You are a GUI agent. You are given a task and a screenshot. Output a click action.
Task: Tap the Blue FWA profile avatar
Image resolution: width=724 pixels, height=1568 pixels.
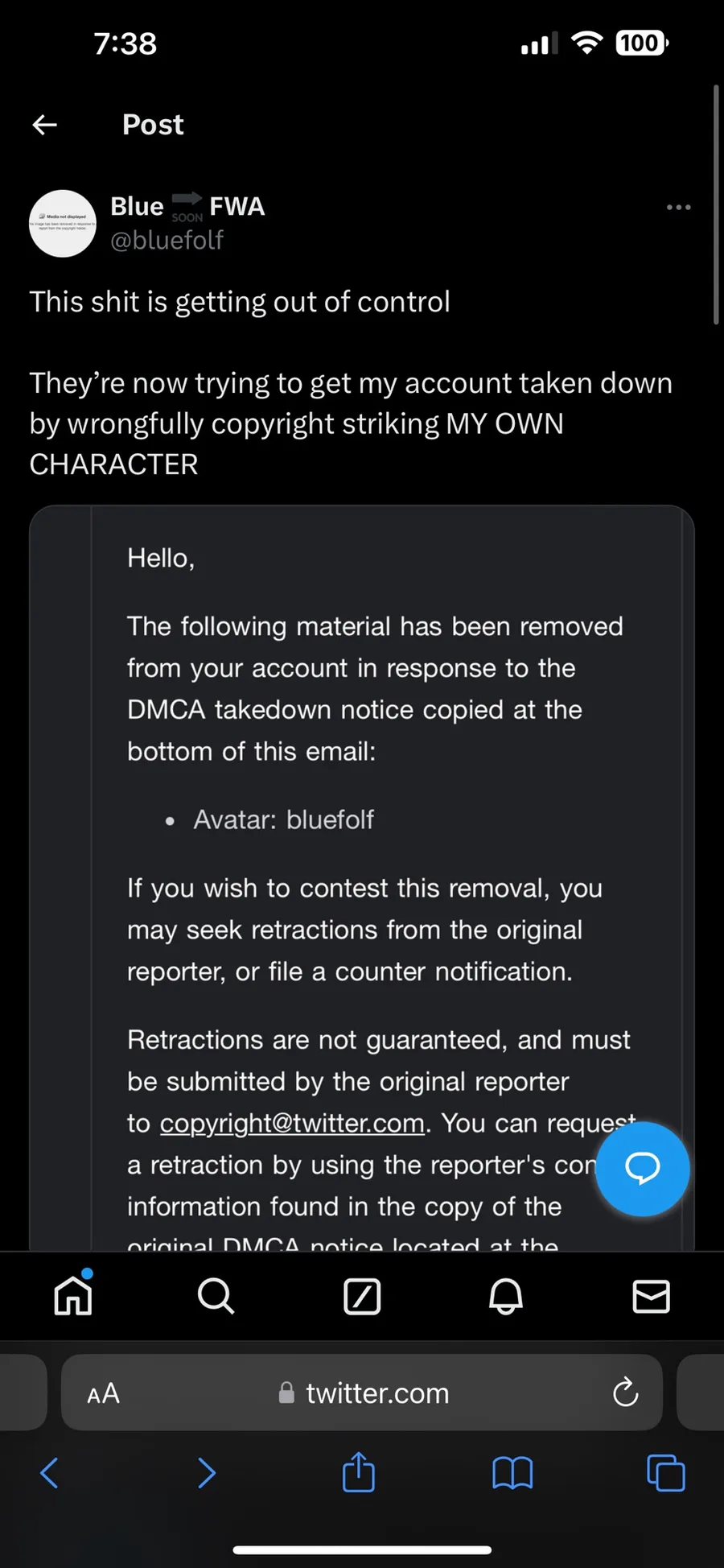coord(63,224)
